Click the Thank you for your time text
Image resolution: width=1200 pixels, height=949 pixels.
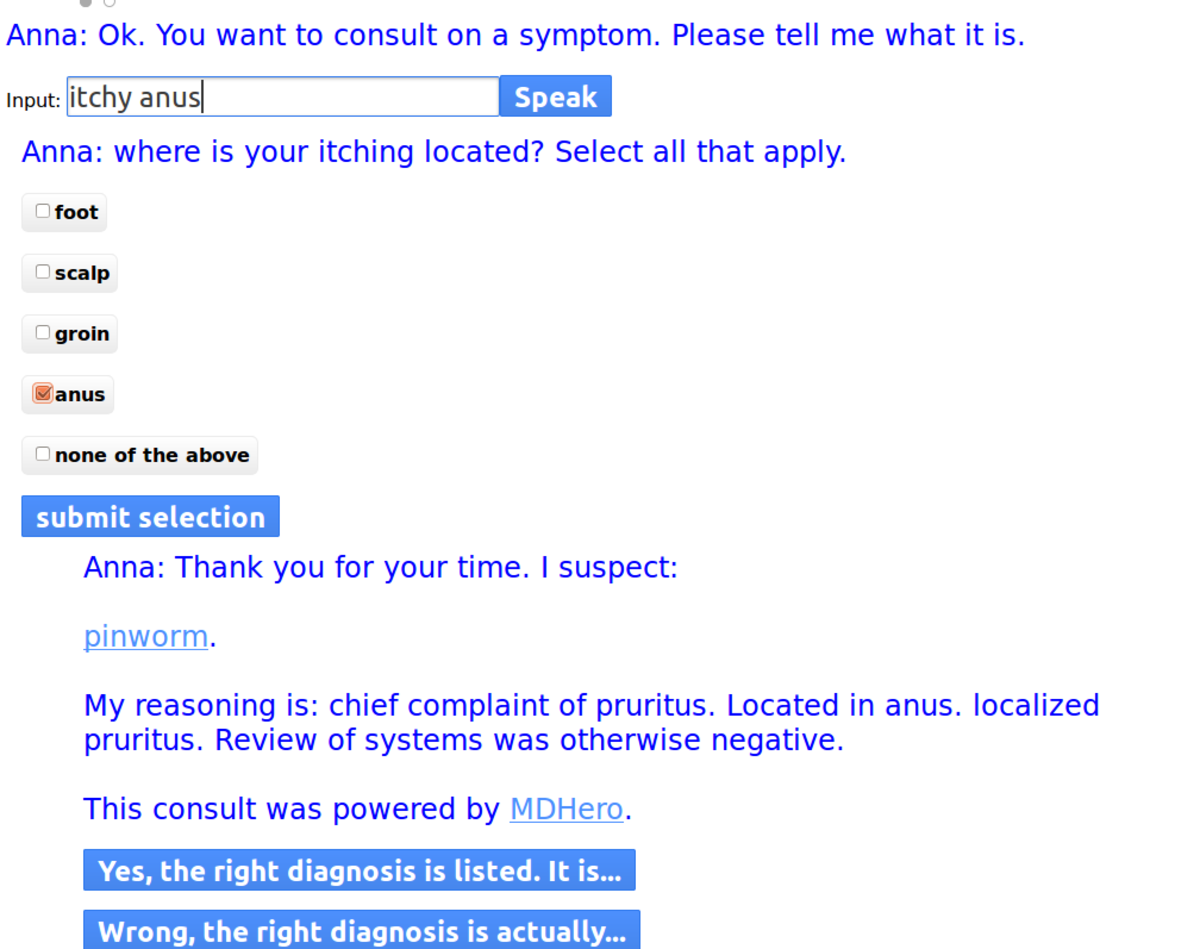pos(381,567)
